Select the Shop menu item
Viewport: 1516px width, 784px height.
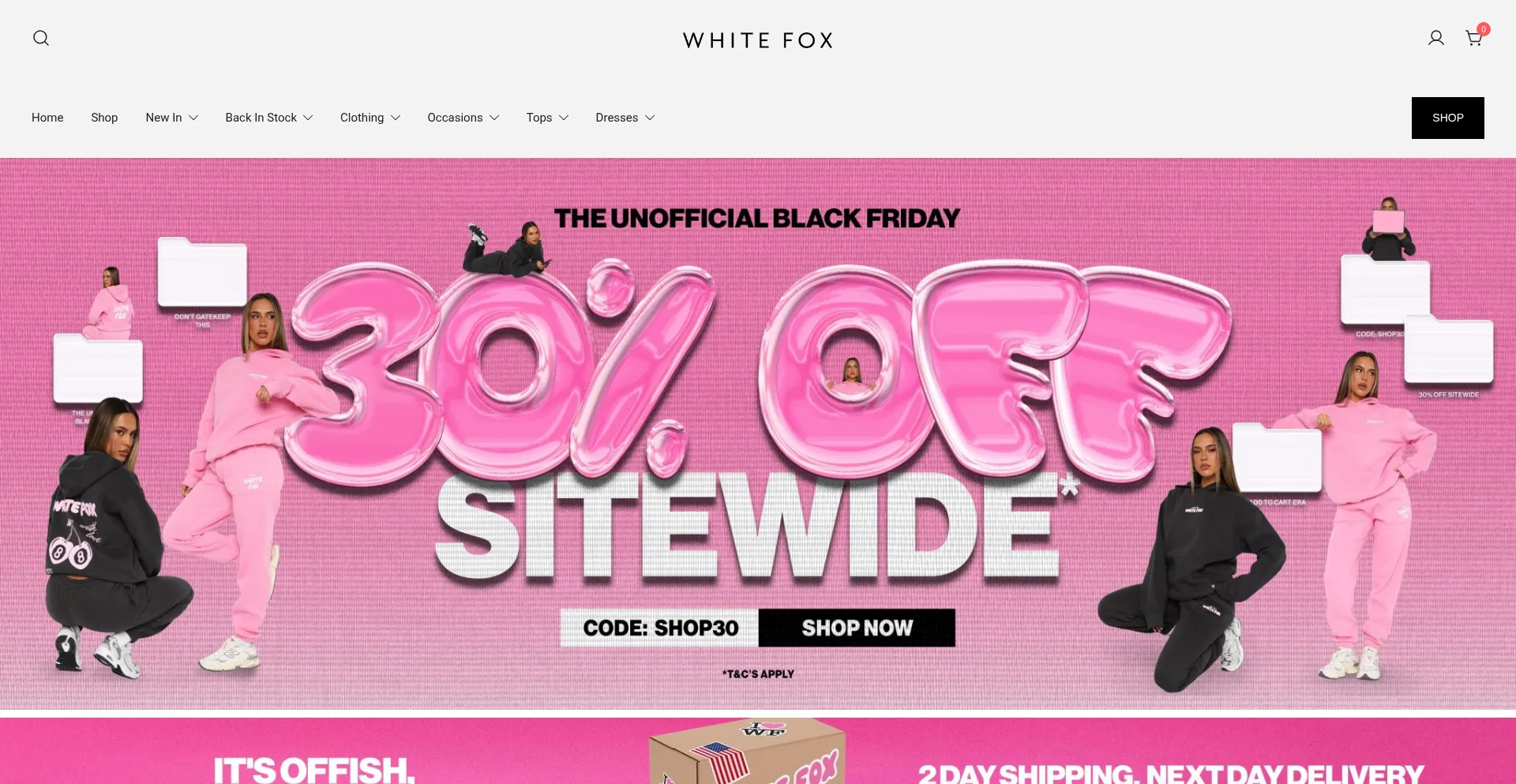pyautogui.click(x=104, y=118)
